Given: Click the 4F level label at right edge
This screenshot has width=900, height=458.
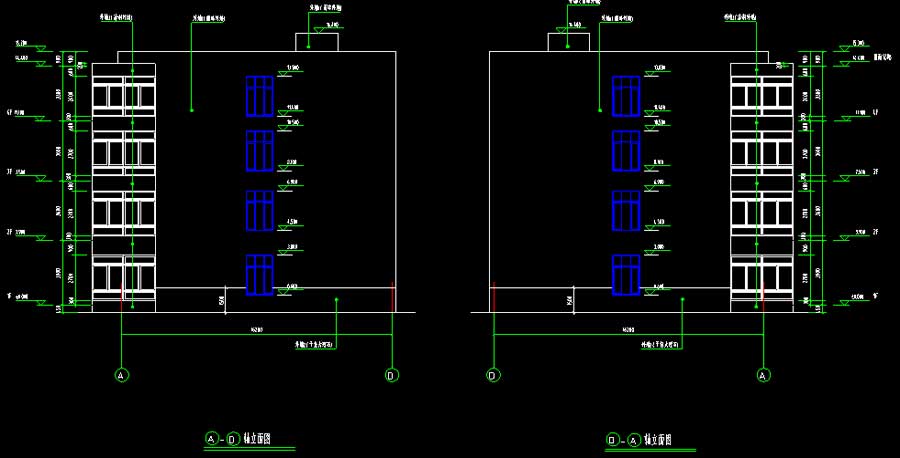Looking at the screenshot, I should (x=875, y=112).
